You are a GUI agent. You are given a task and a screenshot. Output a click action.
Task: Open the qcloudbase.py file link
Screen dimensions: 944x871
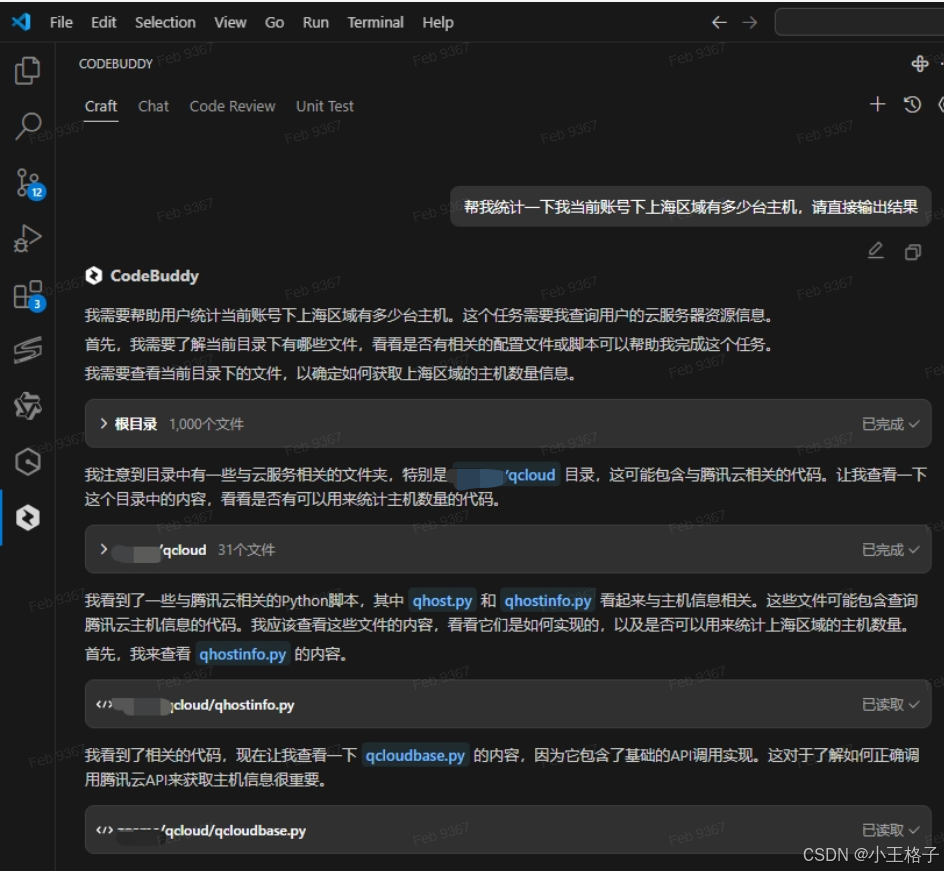coord(415,755)
